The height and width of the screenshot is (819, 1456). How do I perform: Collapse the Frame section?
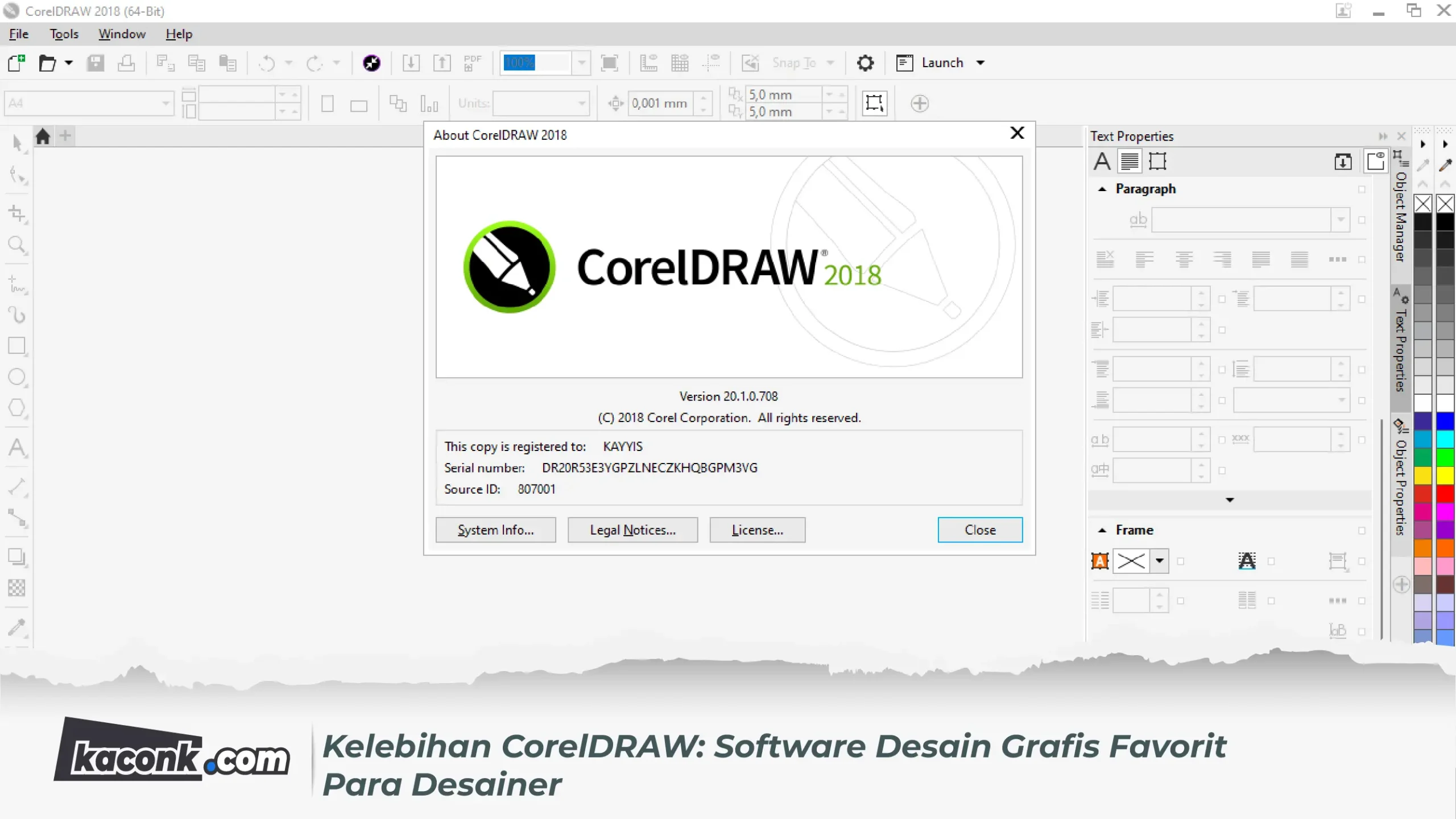[1102, 530]
